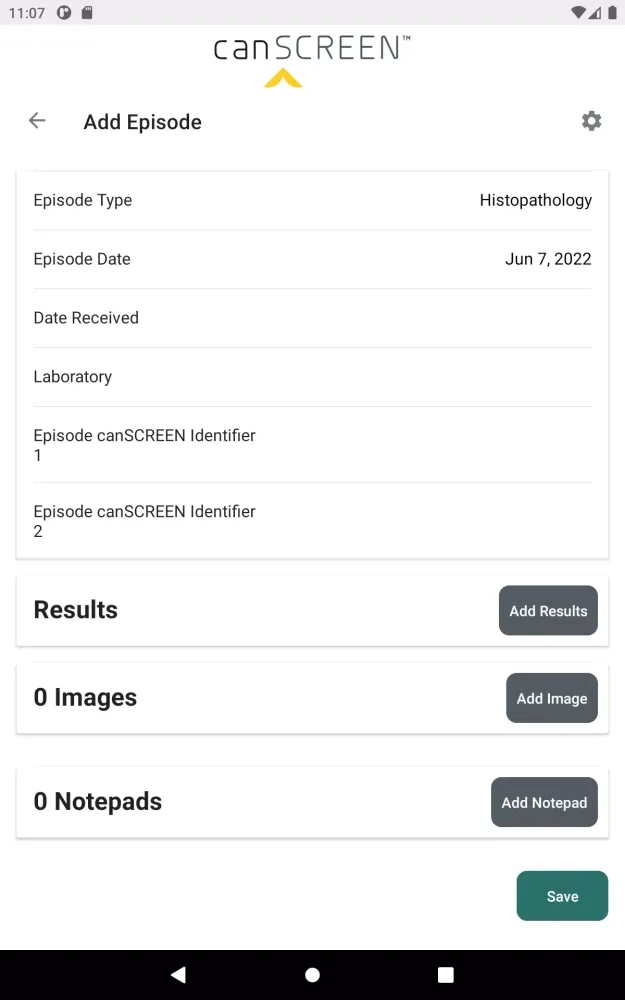Screen dimensions: 625x1000
Task: Tap the Android home circle button
Action: pyautogui.click(x=312, y=974)
